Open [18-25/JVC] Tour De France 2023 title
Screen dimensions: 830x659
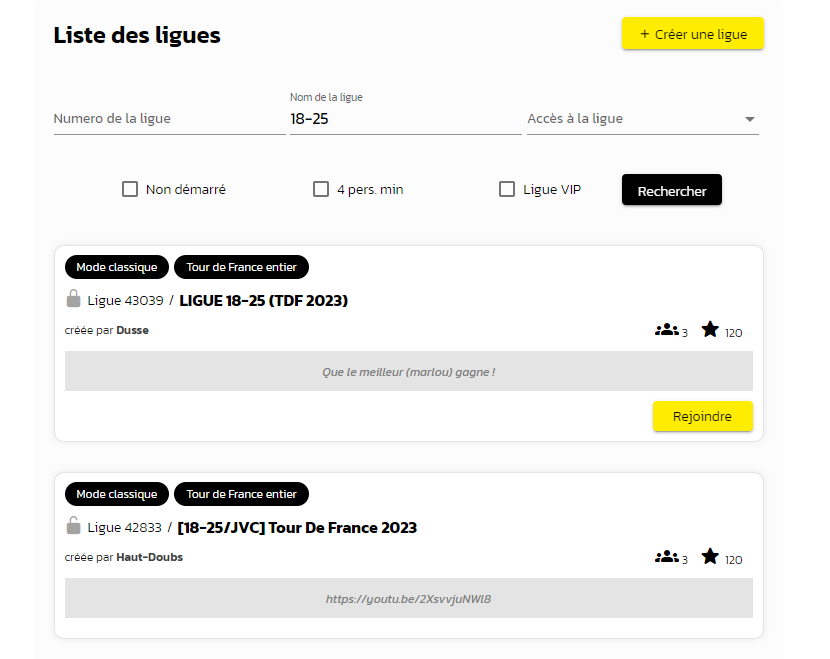(297, 528)
